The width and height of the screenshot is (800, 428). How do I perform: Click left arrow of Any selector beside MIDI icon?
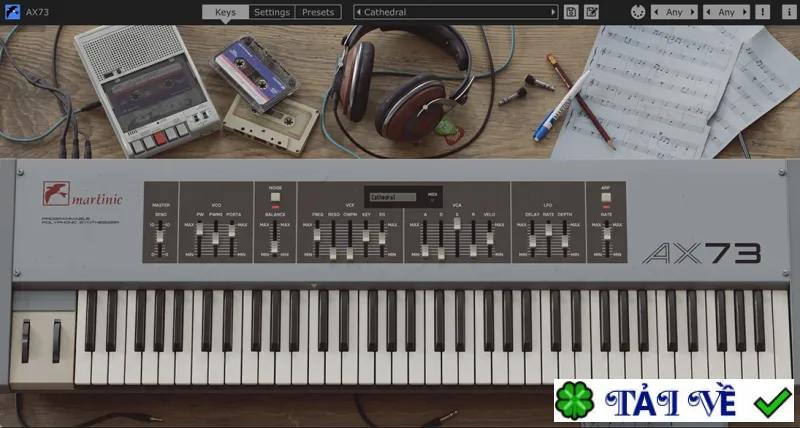656,12
